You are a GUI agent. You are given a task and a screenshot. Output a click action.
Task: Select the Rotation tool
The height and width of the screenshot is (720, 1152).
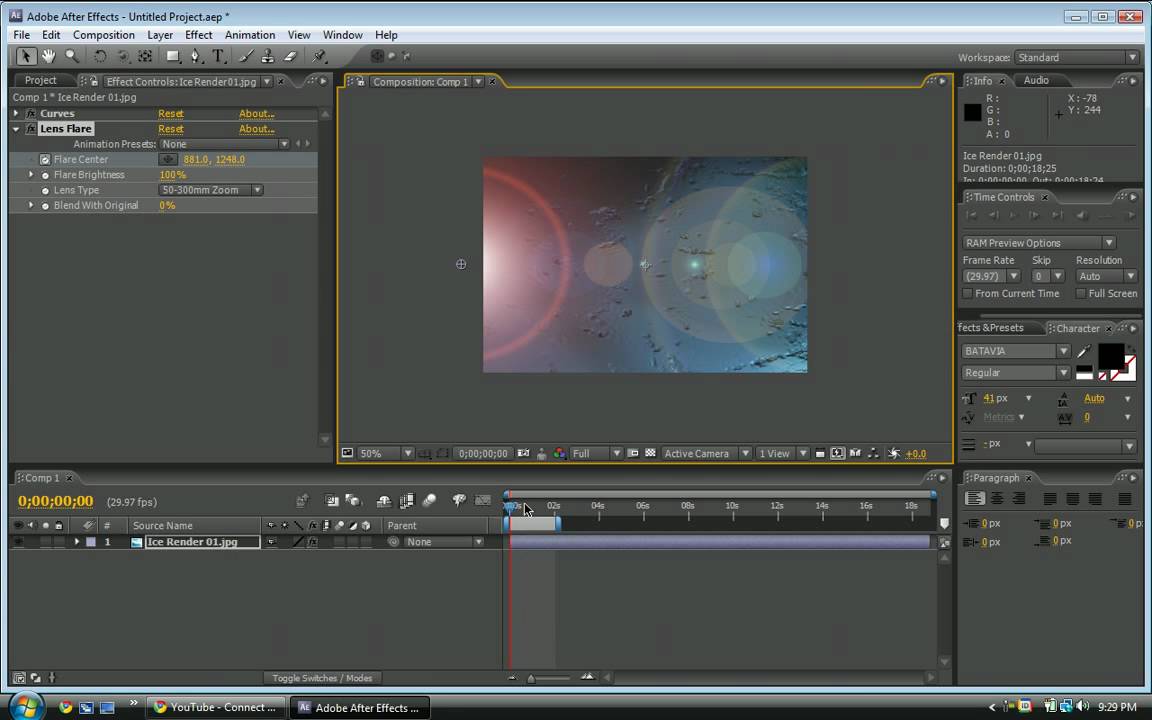tap(100, 56)
